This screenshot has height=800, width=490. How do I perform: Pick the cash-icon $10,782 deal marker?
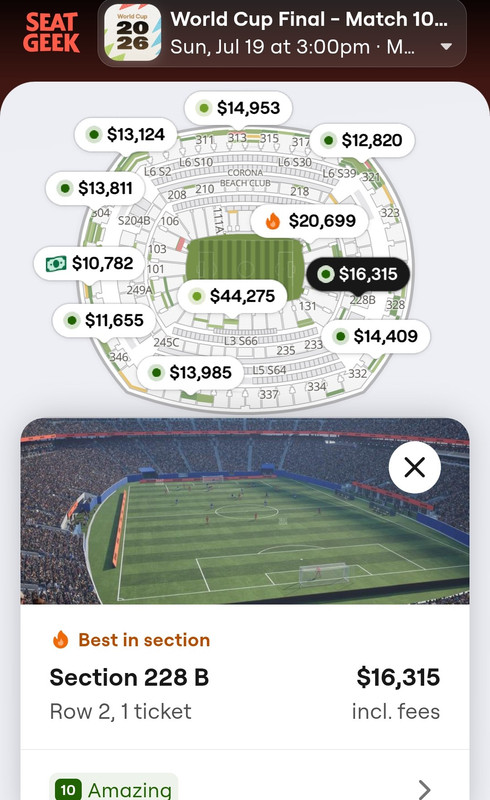pyautogui.click(x=90, y=263)
